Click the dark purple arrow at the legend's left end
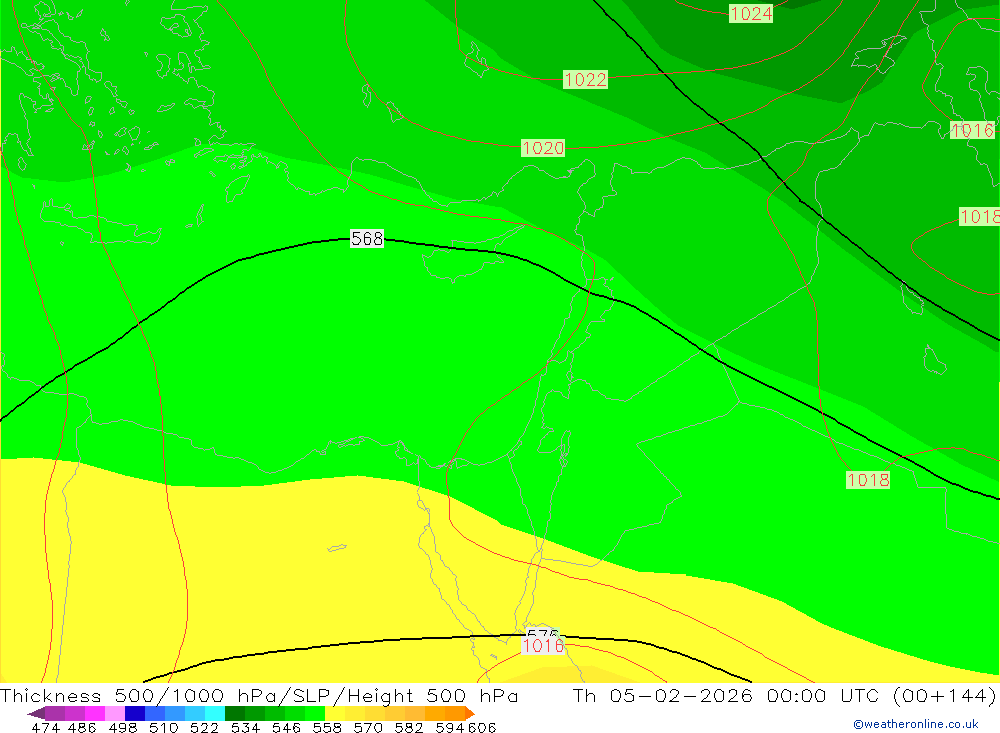 click(36, 713)
